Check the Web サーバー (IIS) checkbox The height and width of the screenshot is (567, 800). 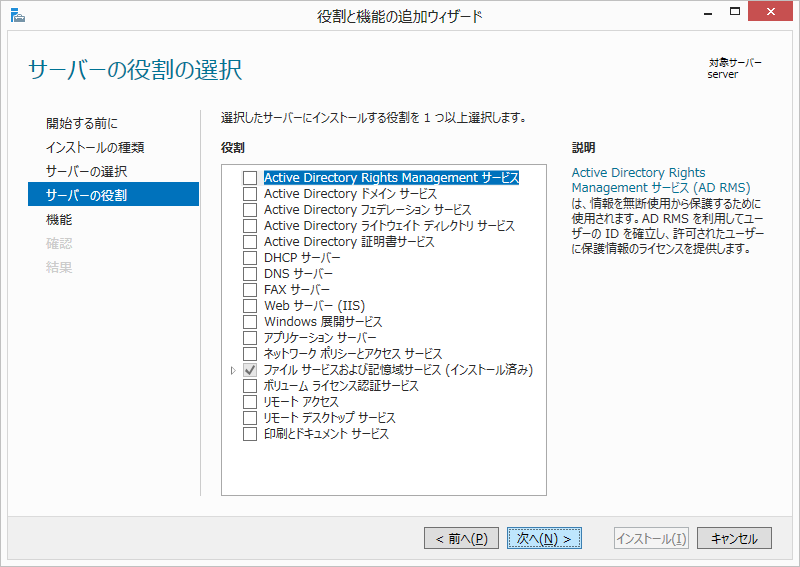pos(250,306)
